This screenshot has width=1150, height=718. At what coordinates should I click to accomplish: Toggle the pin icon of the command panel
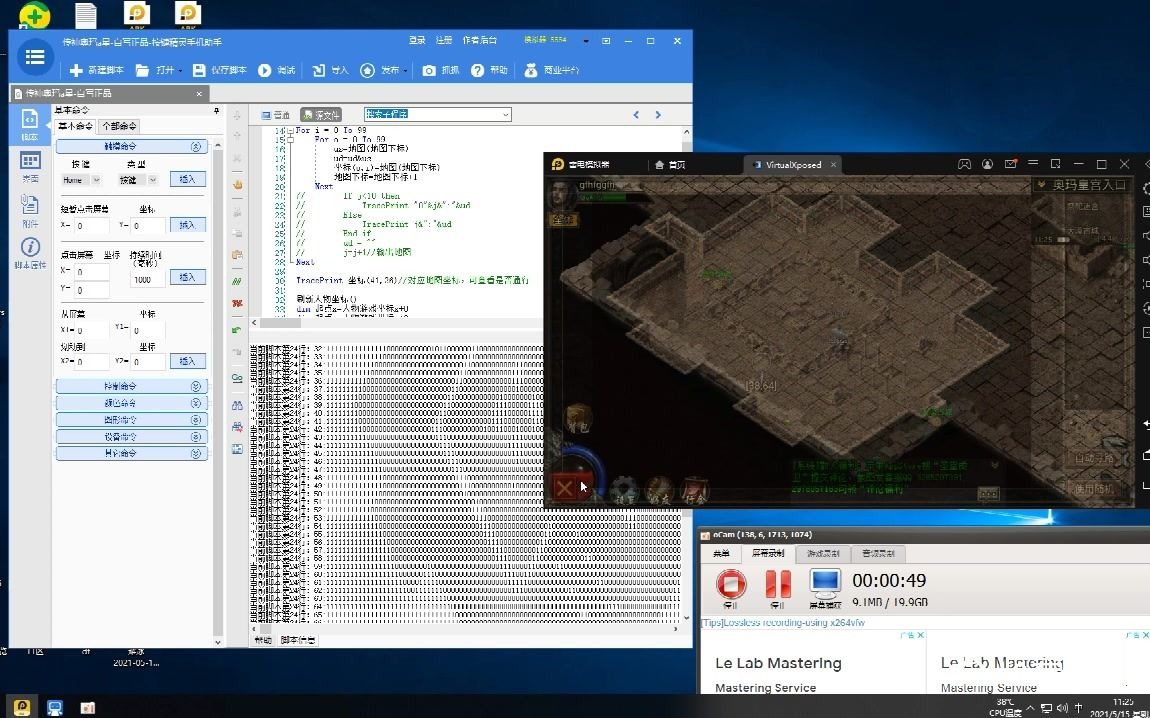[216, 111]
